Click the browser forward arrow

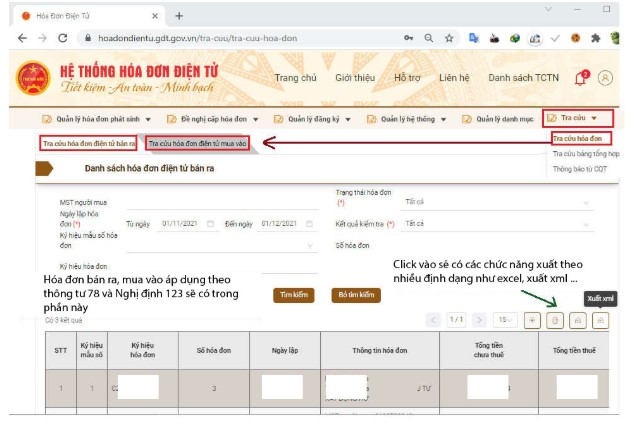tap(42, 38)
